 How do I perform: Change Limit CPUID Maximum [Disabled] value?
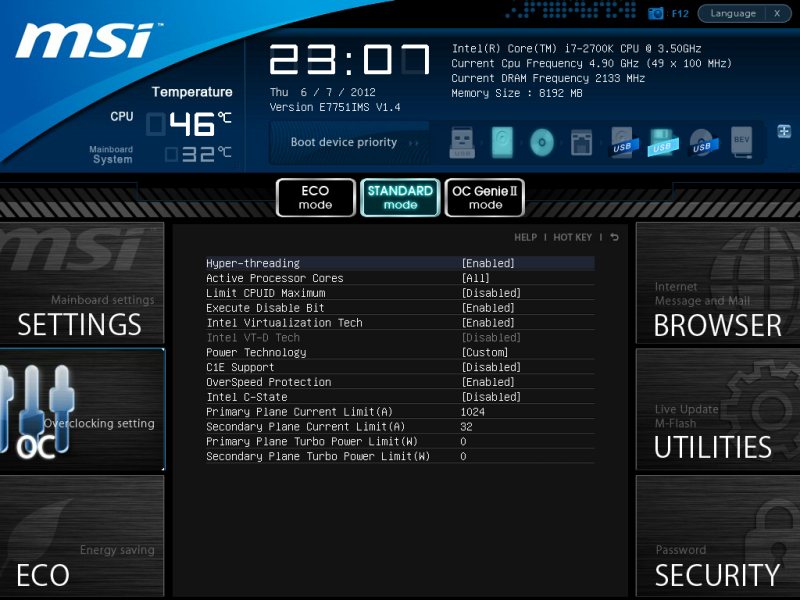click(491, 293)
